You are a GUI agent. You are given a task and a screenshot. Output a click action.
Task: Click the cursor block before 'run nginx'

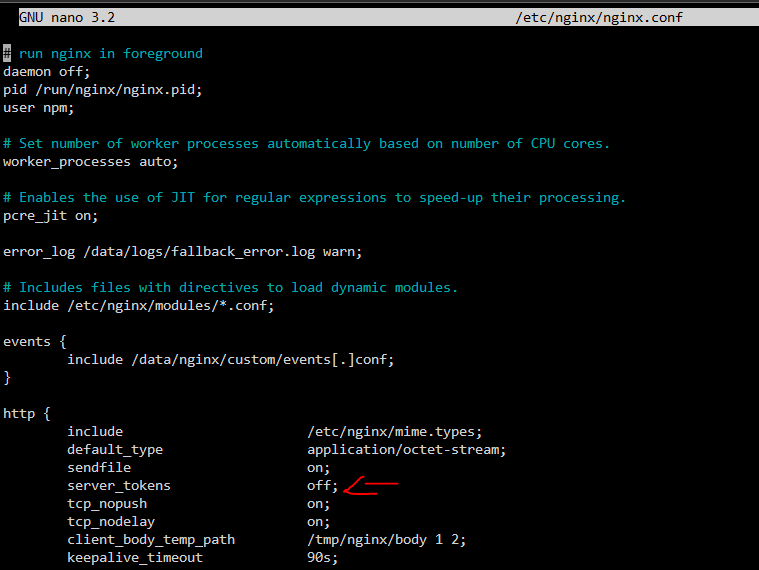click(7, 53)
